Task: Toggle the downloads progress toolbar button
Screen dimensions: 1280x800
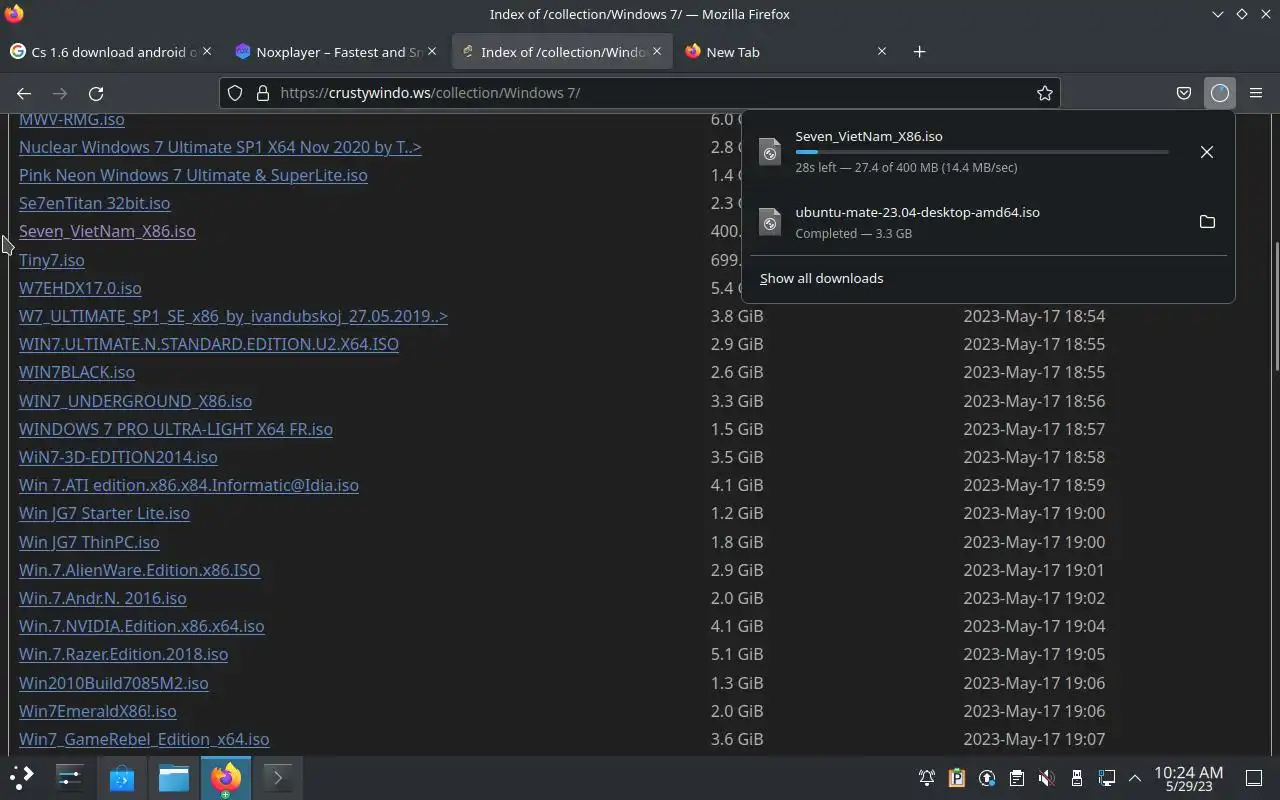Action: 1219,93
